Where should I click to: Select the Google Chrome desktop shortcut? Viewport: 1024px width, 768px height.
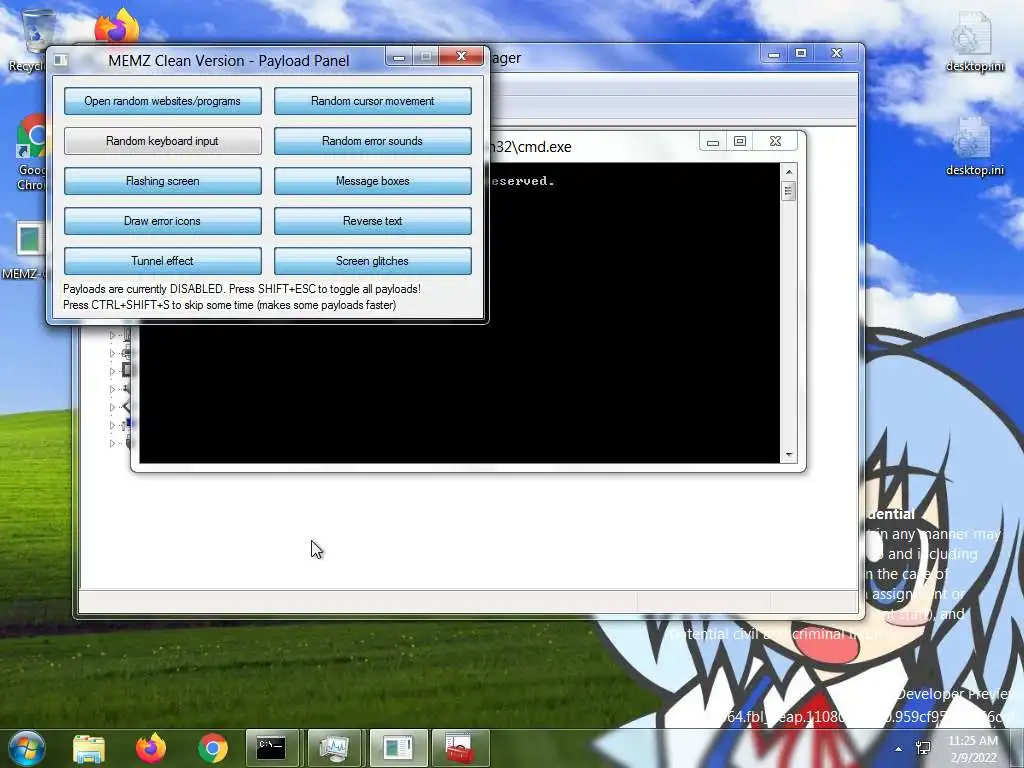point(30,152)
